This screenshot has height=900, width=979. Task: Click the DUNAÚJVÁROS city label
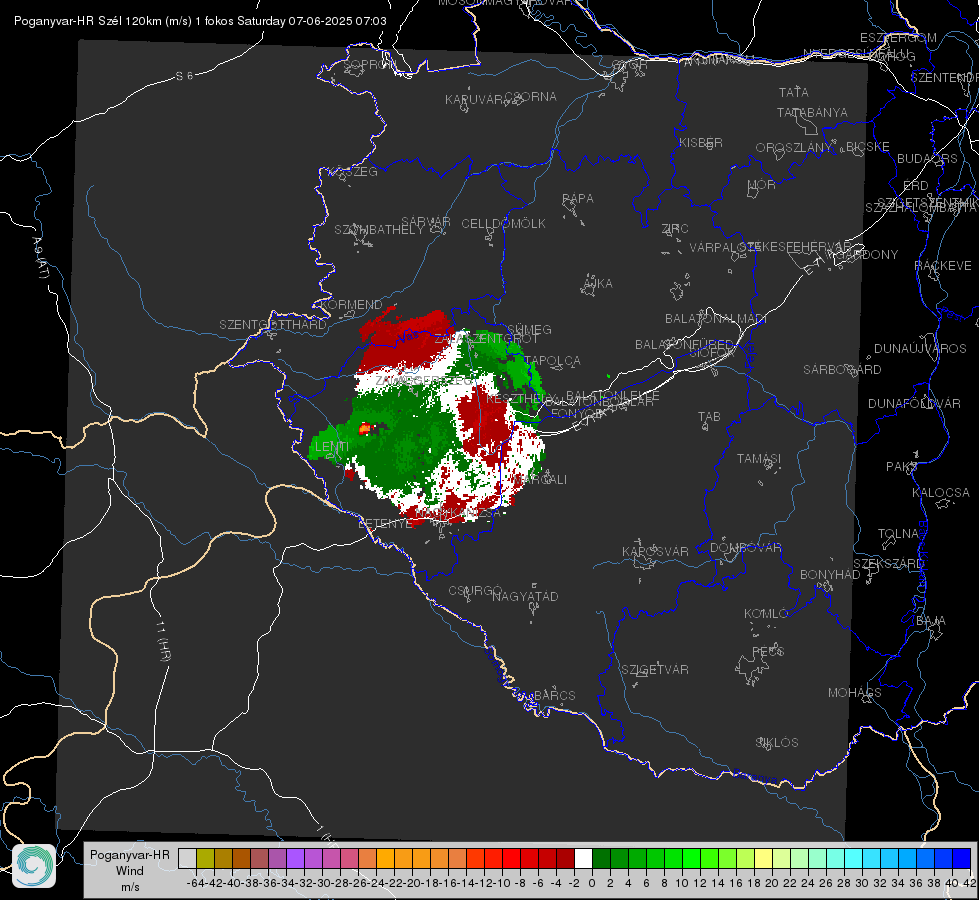coord(920,349)
